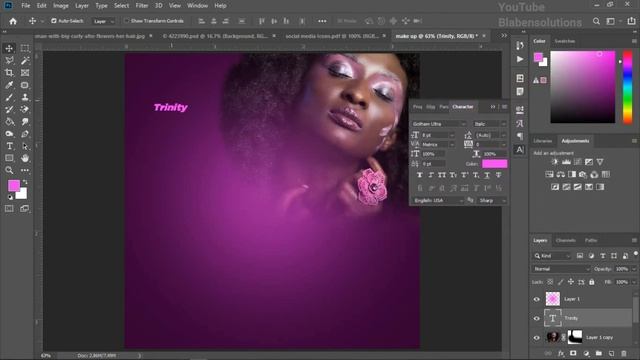Open the font size dropdown

point(452,135)
